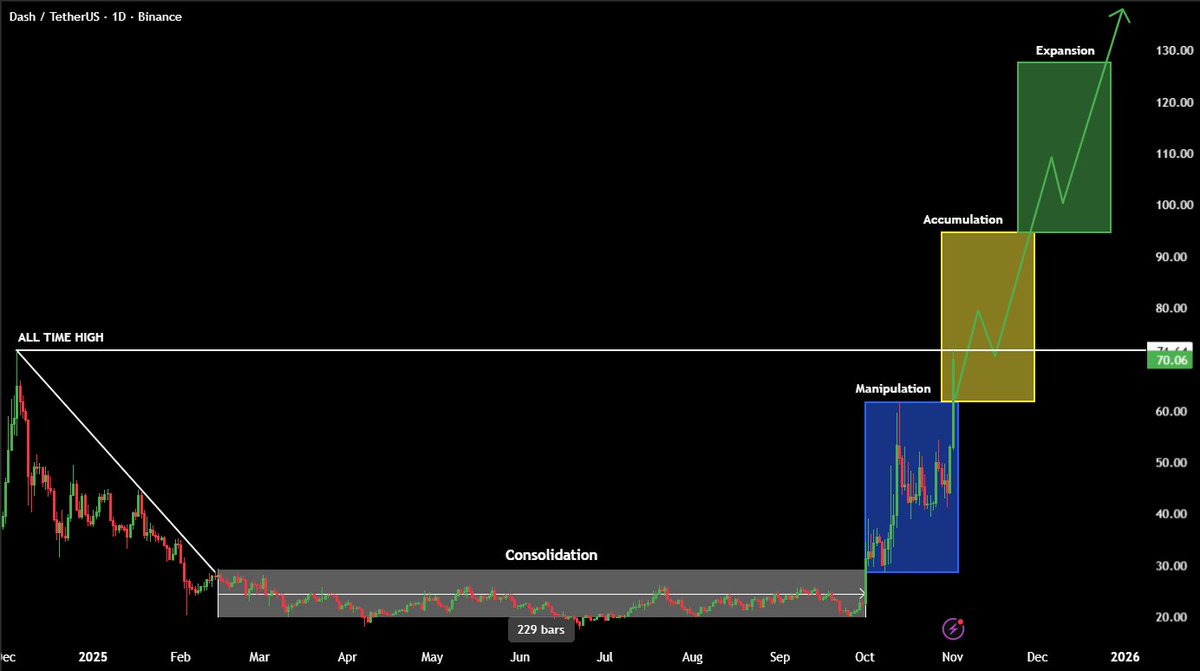Select the Manipulation text label
This screenshot has height=671, width=1200.
(892, 388)
